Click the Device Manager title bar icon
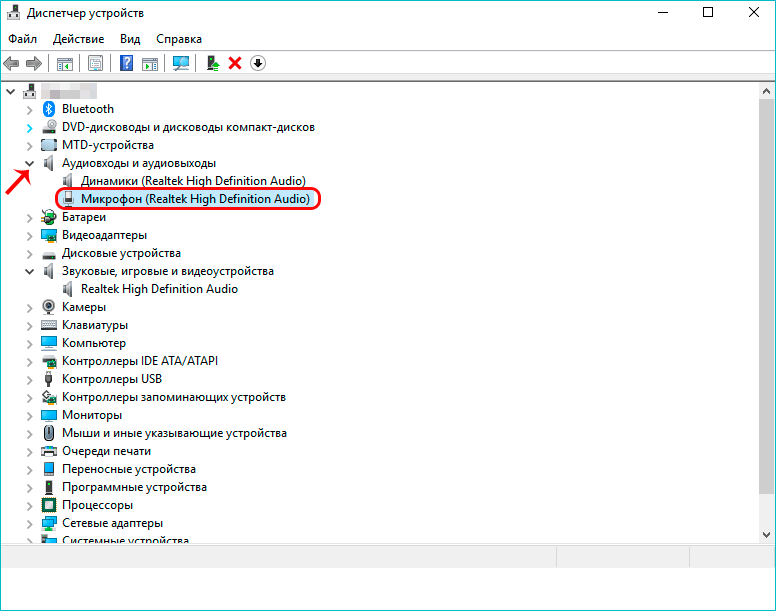 13,12
